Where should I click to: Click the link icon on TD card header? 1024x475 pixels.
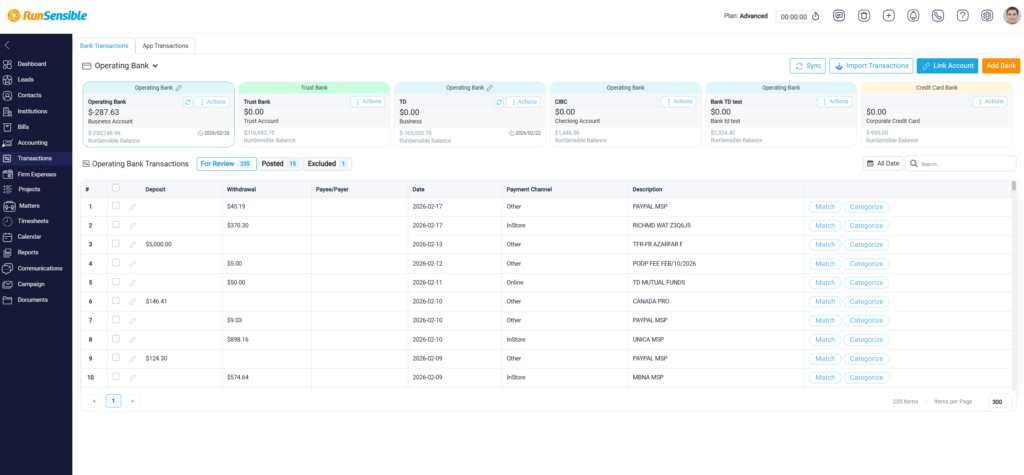pyautogui.click(x=490, y=88)
